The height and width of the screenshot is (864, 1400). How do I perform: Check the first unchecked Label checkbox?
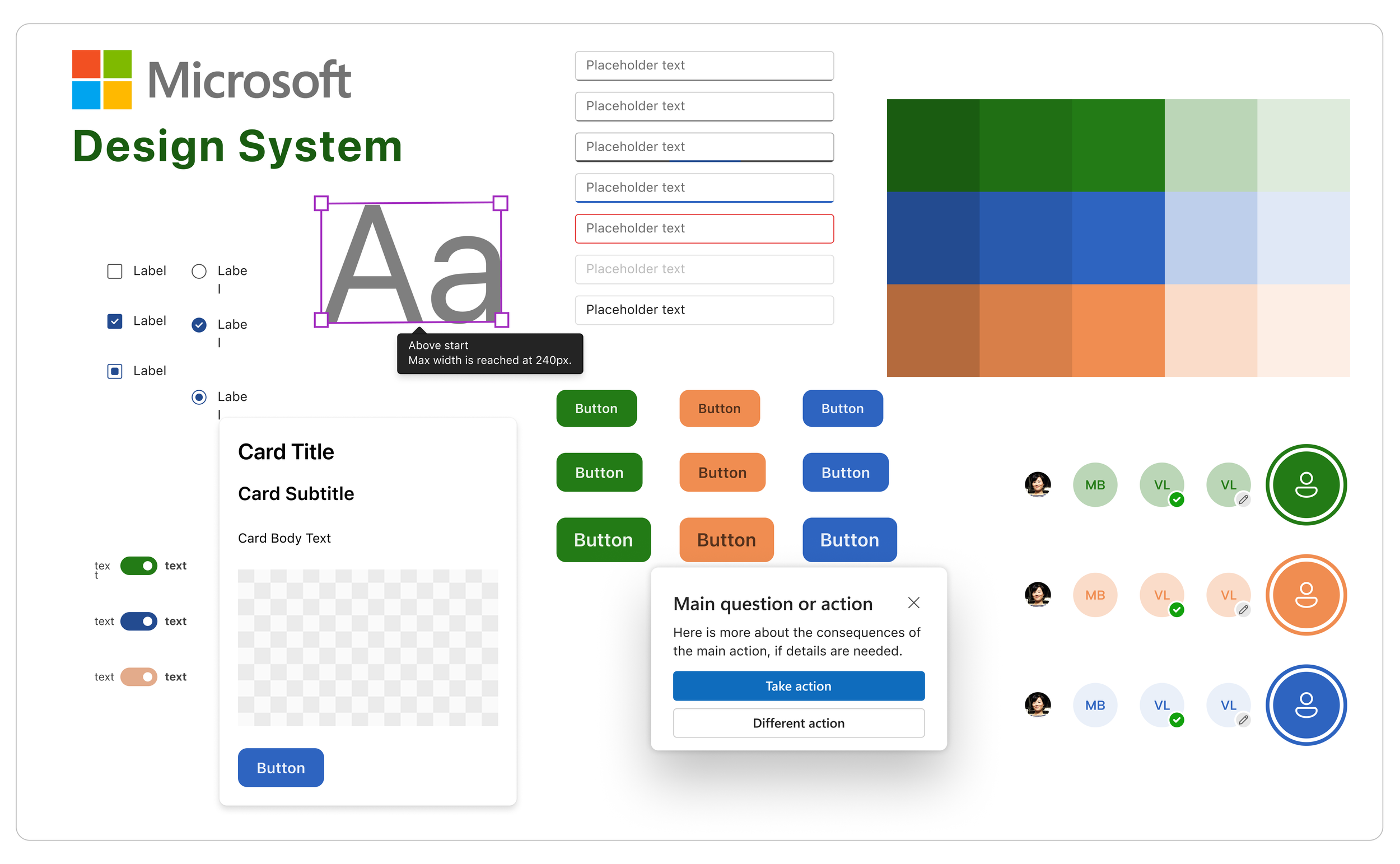tap(115, 271)
